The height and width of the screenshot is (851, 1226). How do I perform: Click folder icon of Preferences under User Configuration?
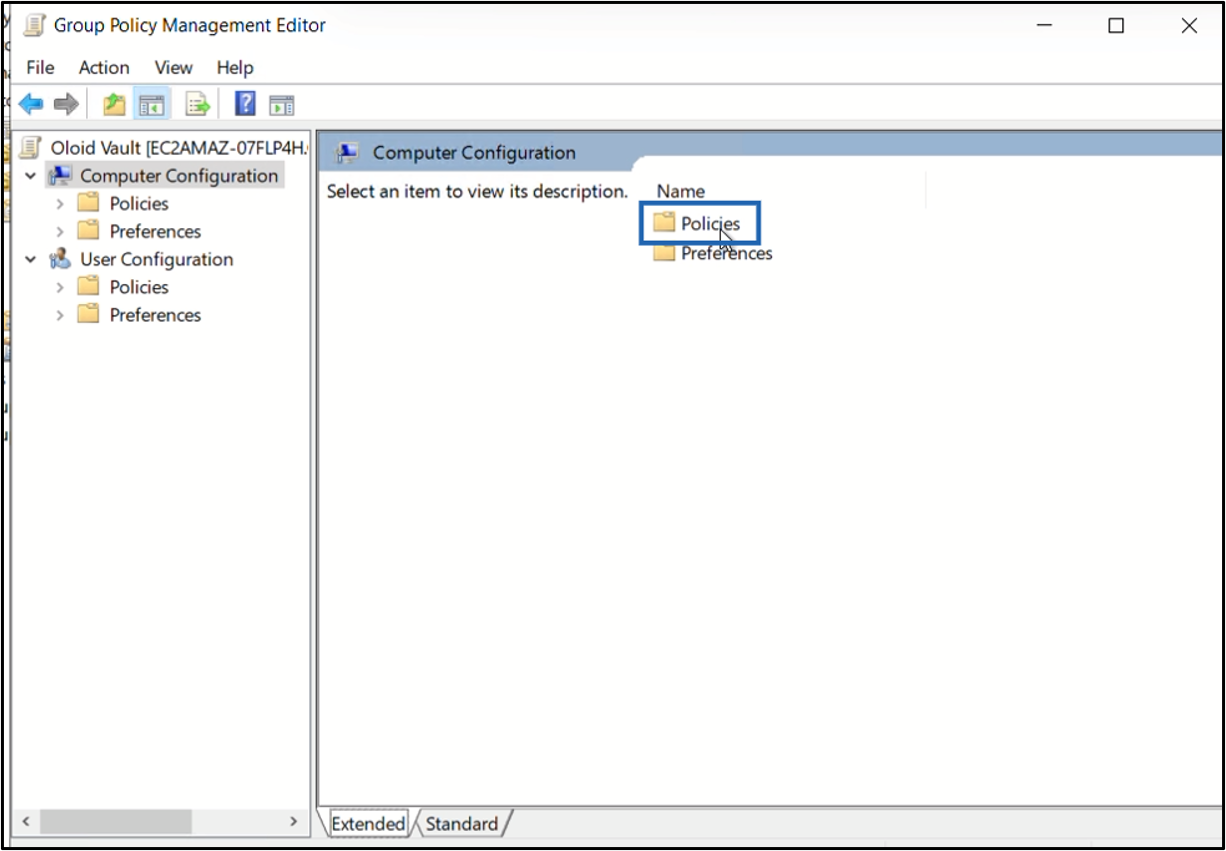click(x=89, y=315)
